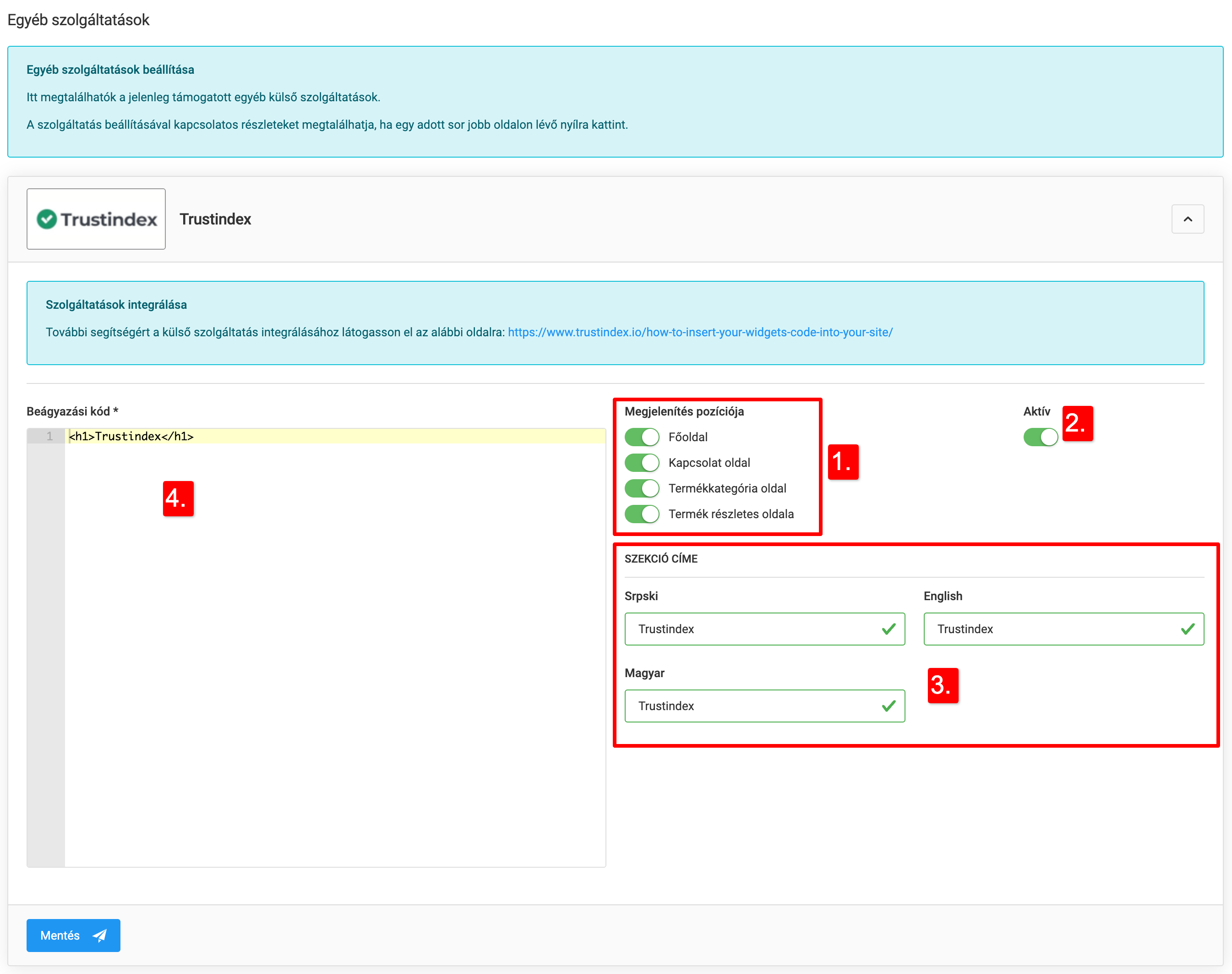Collapse the Trustindex panel chevron

[1188, 219]
